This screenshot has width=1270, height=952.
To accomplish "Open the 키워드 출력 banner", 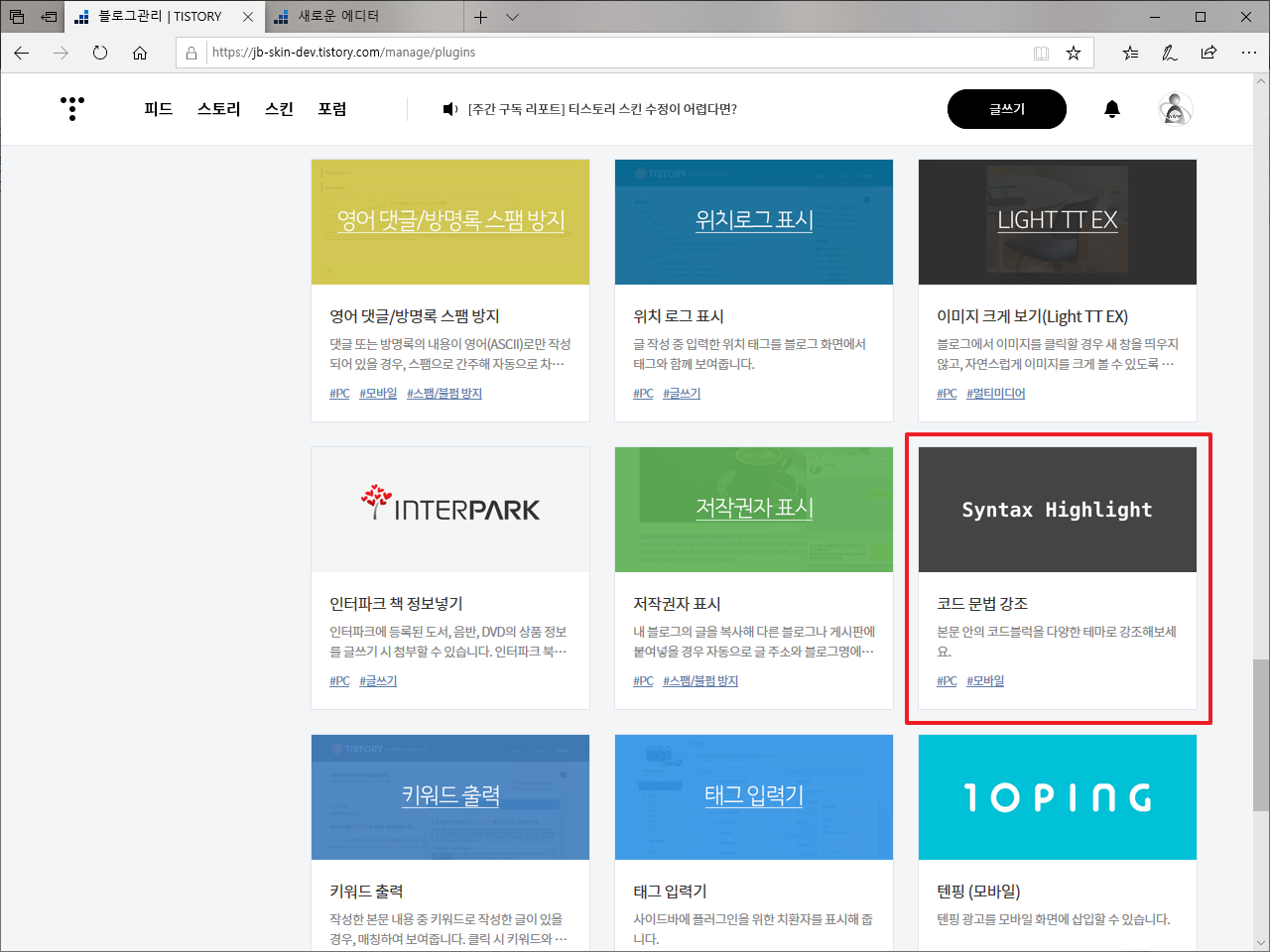I will click(450, 797).
